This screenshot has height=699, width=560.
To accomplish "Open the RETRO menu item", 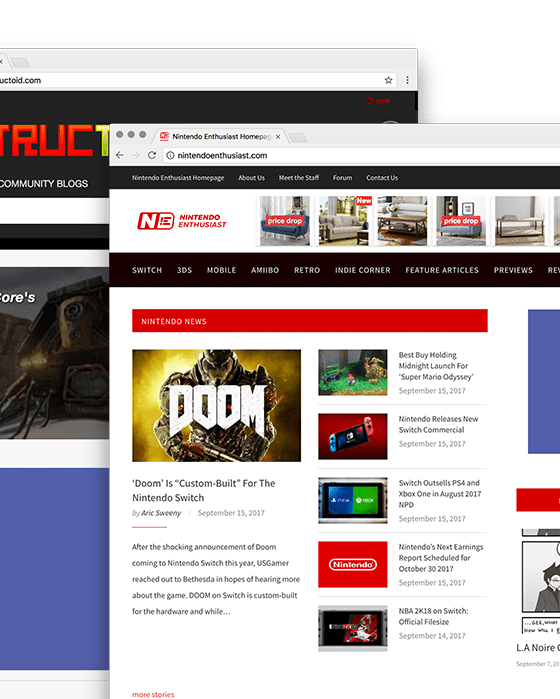I will (x=307, y=270).
